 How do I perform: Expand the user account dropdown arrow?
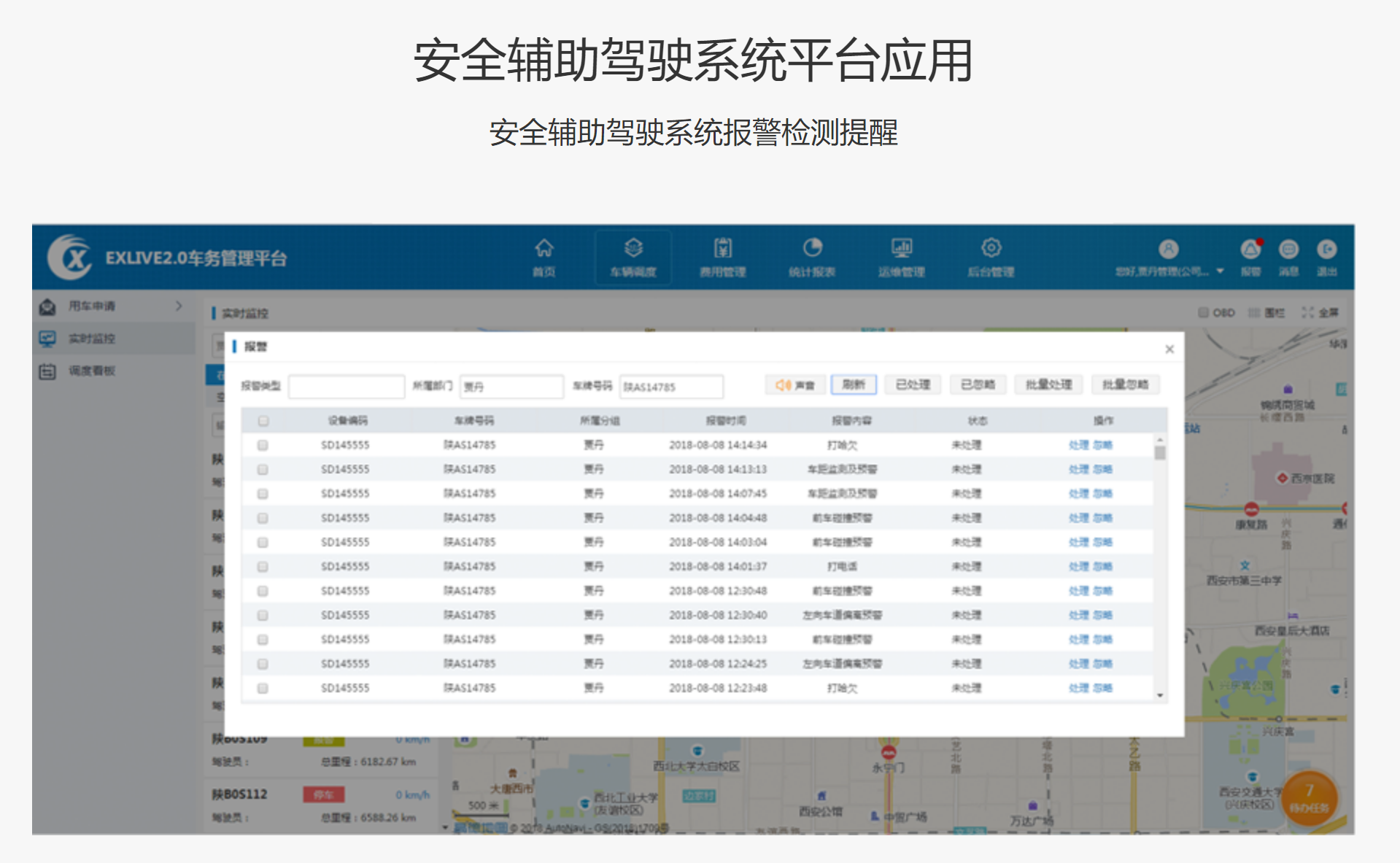coord(1220,271)
